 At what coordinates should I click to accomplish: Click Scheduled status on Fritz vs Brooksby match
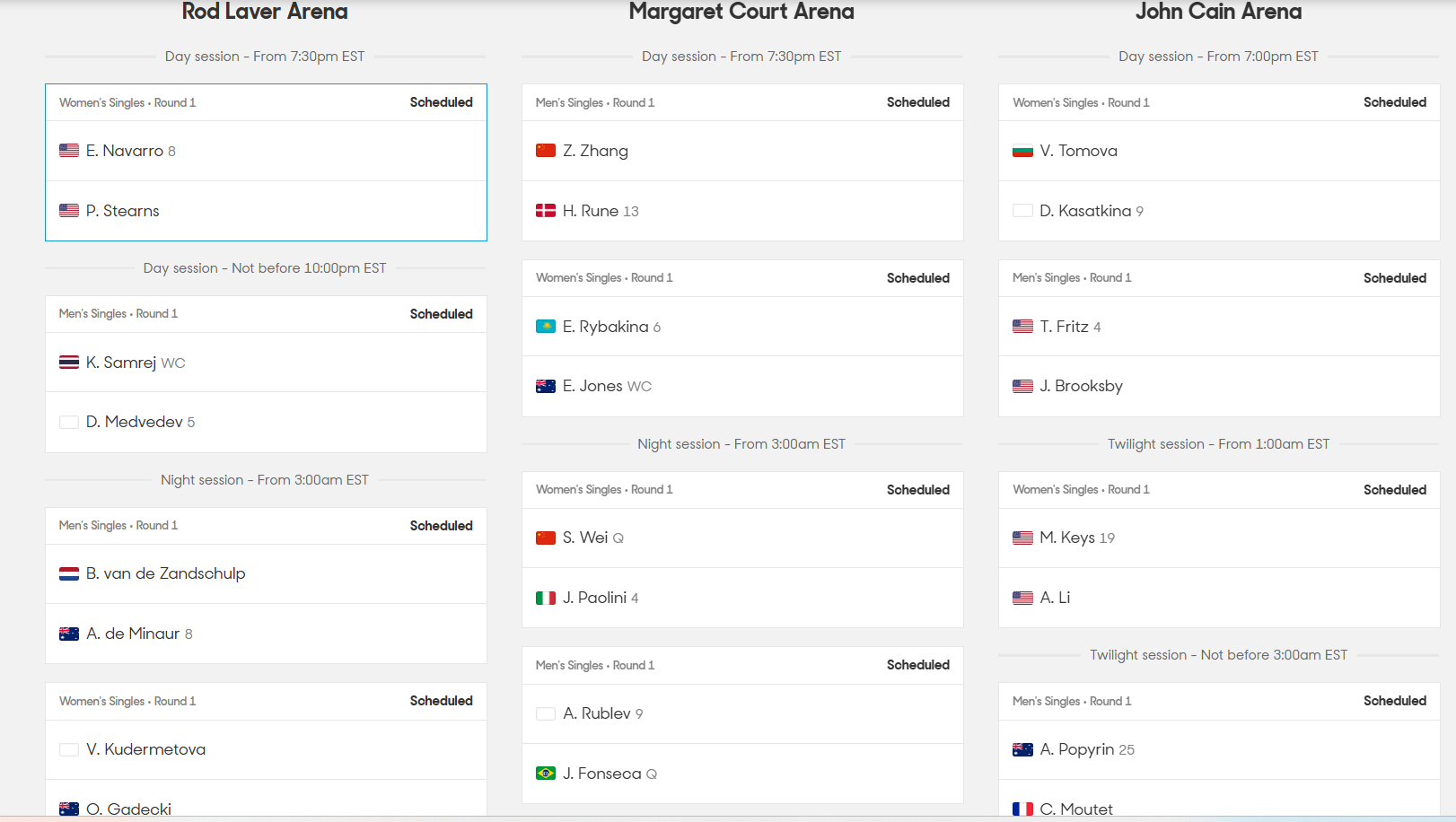point(1394,278)
